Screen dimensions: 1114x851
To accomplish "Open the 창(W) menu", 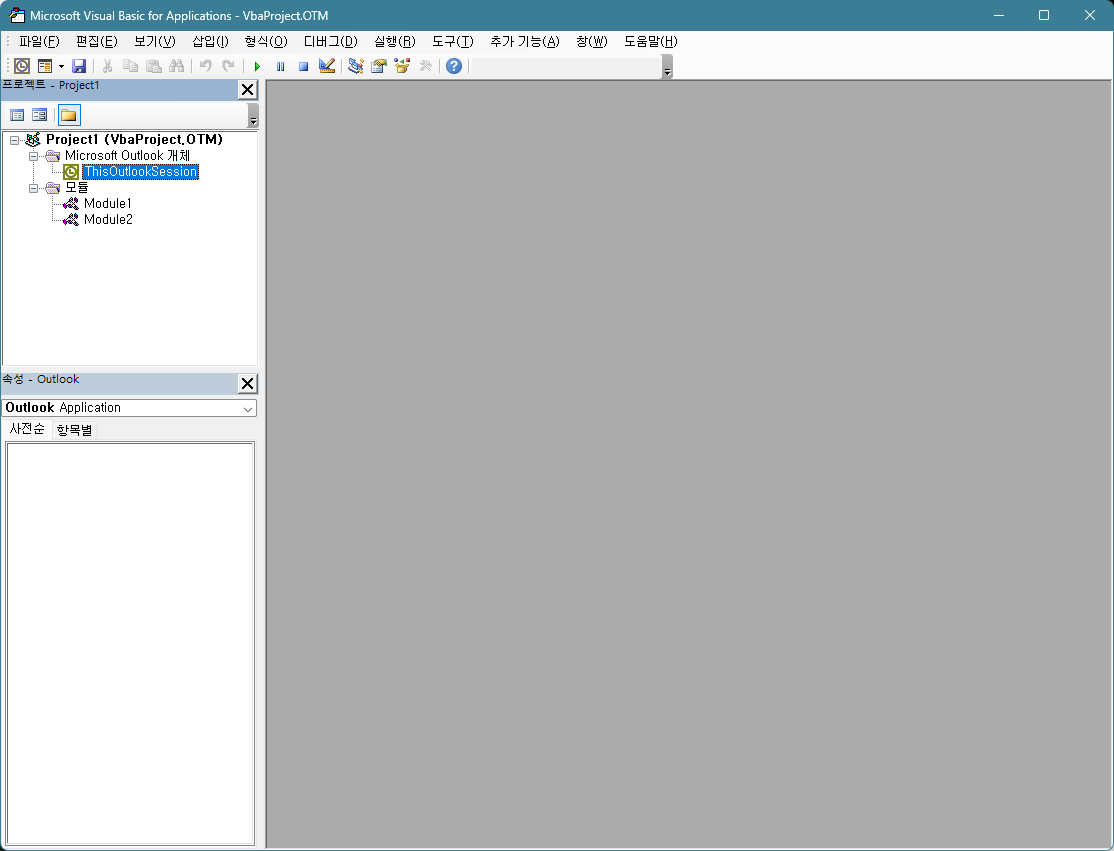I will click(x=592, y=41).
